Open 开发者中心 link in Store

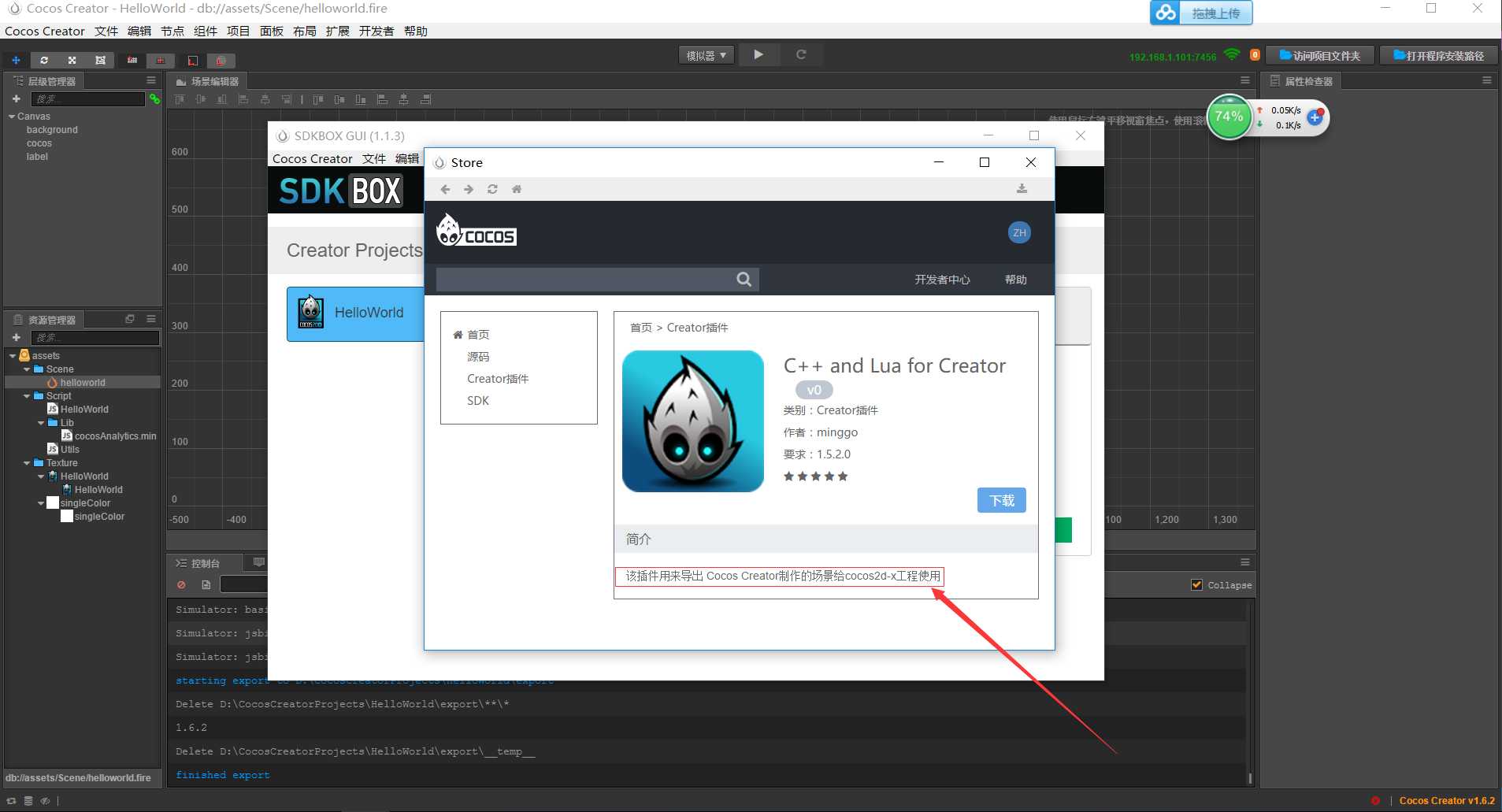[x=942, y=280]
